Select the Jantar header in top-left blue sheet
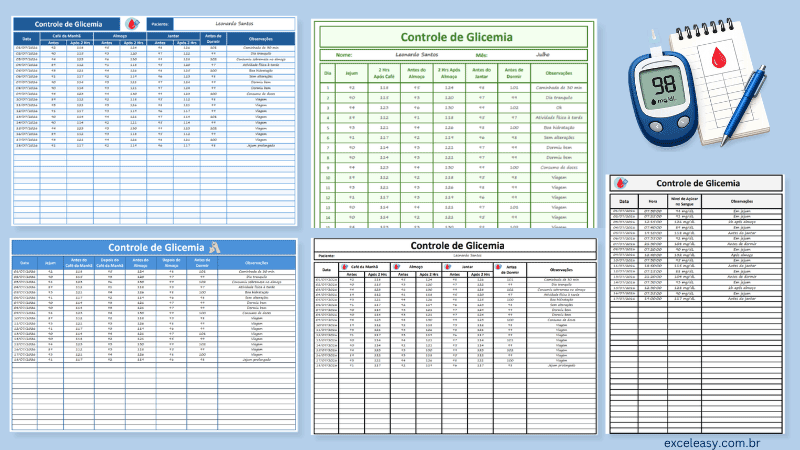Viewport: 800px width, 450px height. coord(173,36)
